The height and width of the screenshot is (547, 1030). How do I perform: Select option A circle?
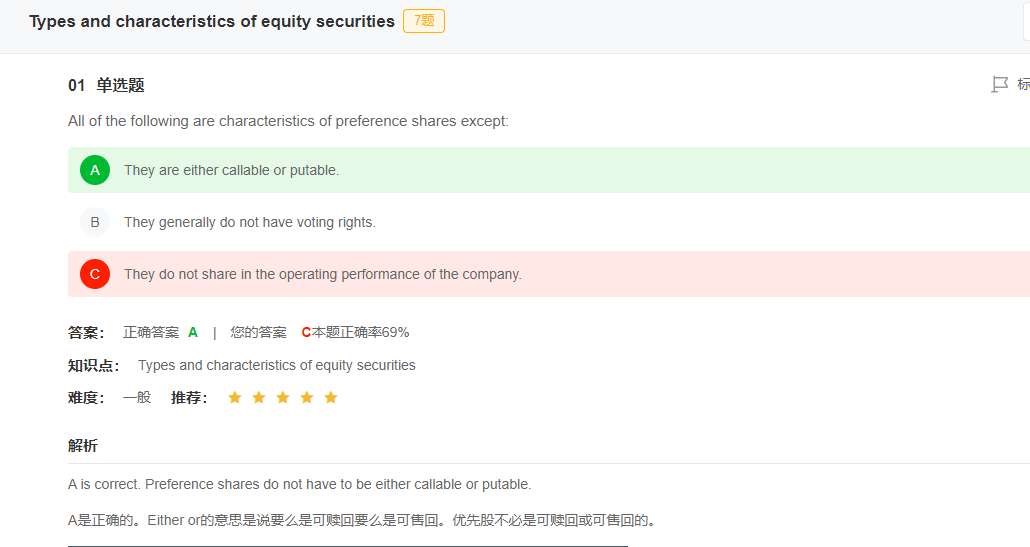pyautogui.click(x=95, y=170)
